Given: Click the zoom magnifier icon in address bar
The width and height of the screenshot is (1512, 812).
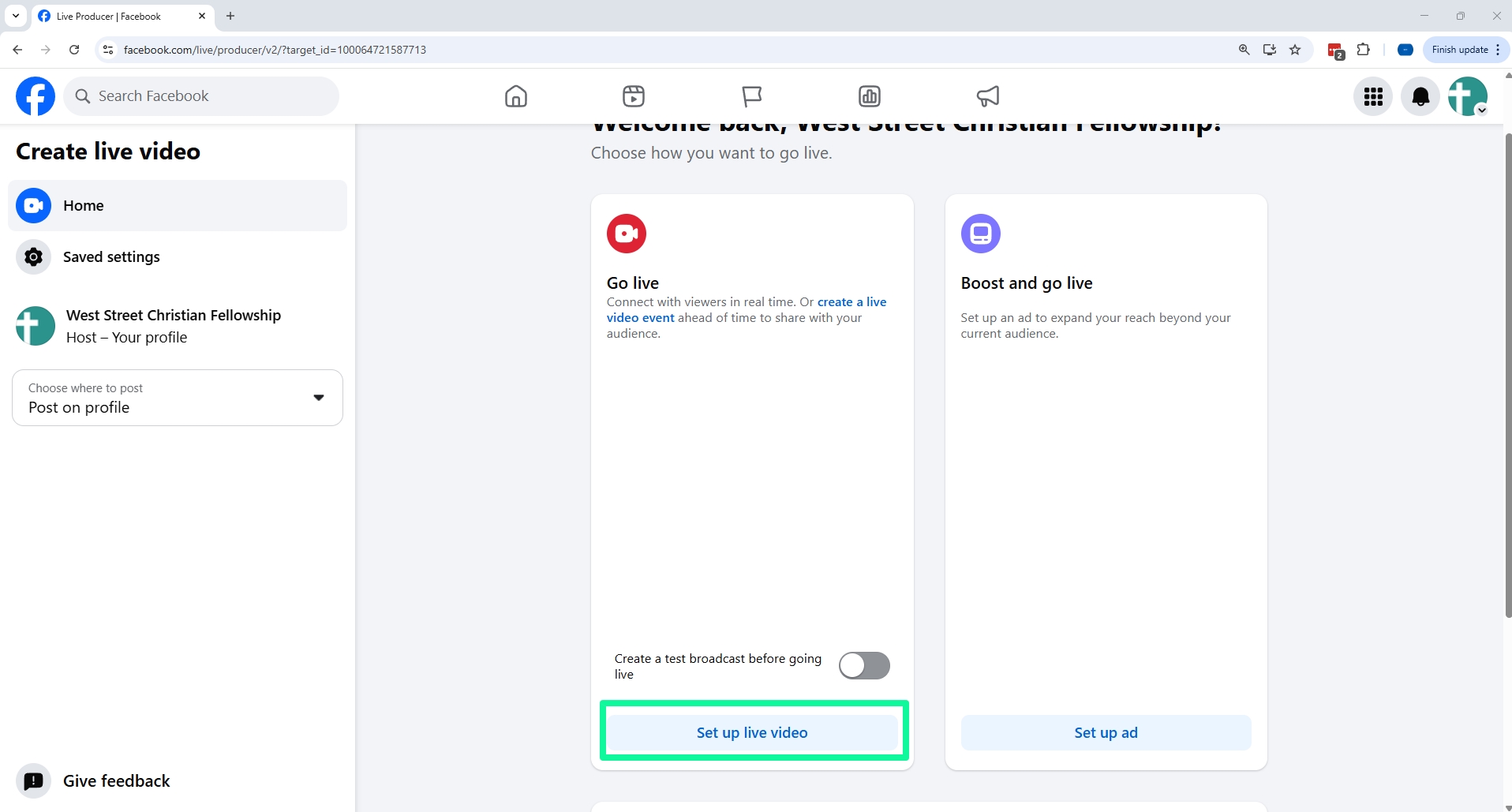Looking at the screenshot, I should coord(1244,50).
